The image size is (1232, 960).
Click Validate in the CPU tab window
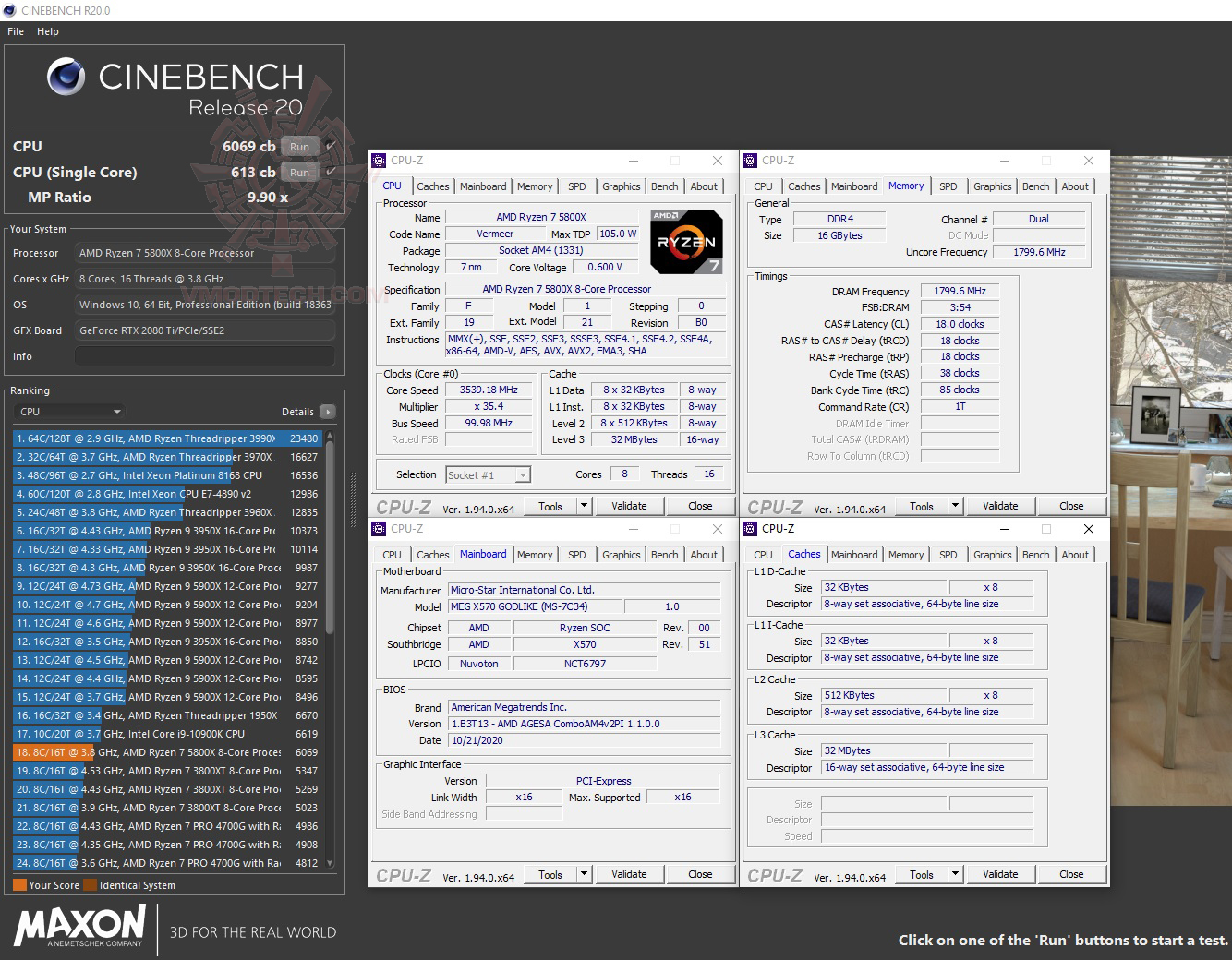pos(629,506)
